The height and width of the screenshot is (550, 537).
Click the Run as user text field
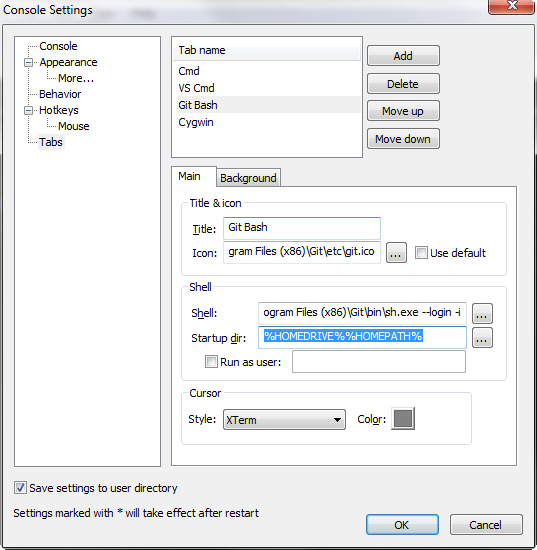[379, 362]
